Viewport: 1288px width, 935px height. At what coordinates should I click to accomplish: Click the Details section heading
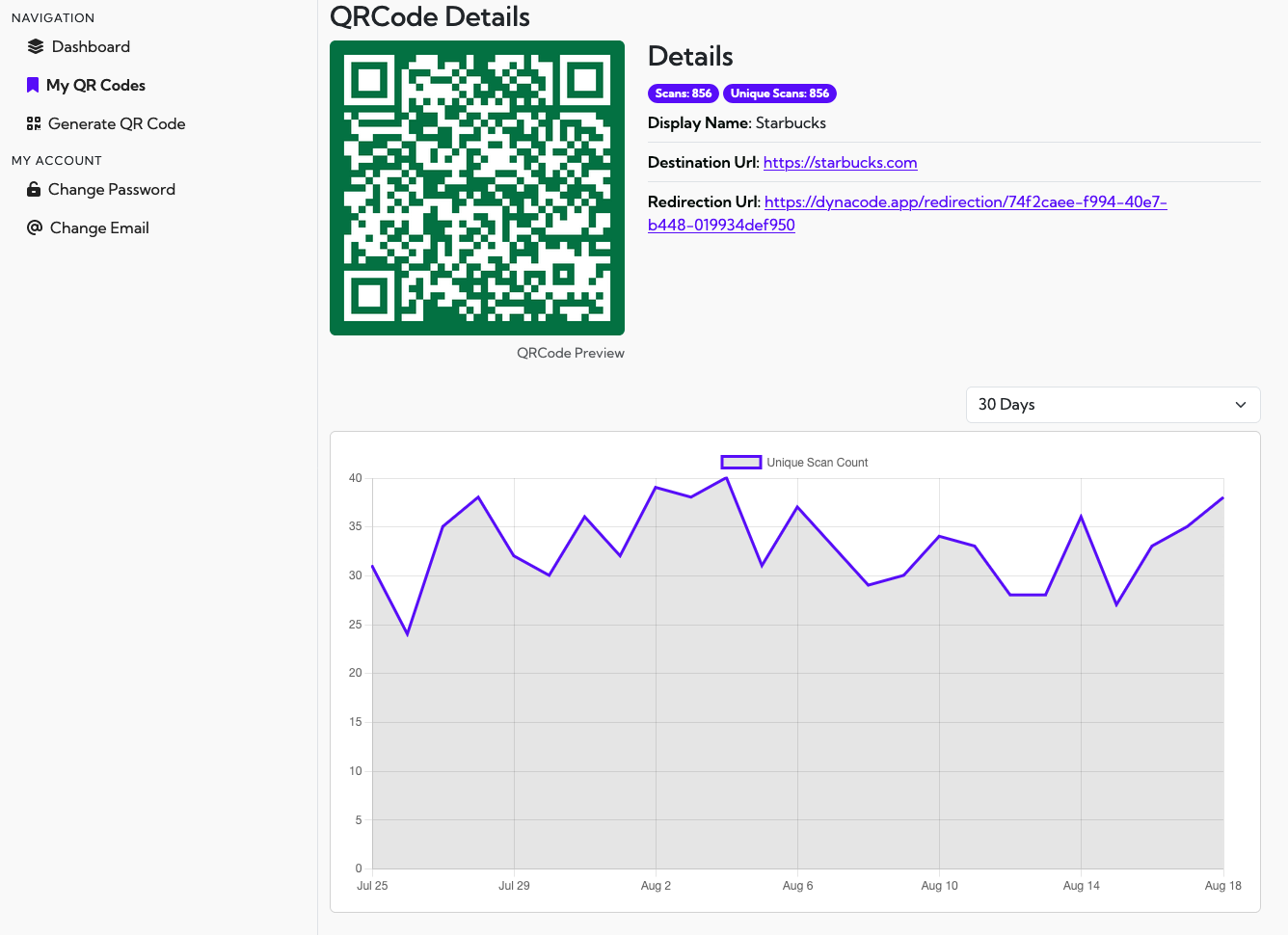pyautogui.click(x=690, y=56)
